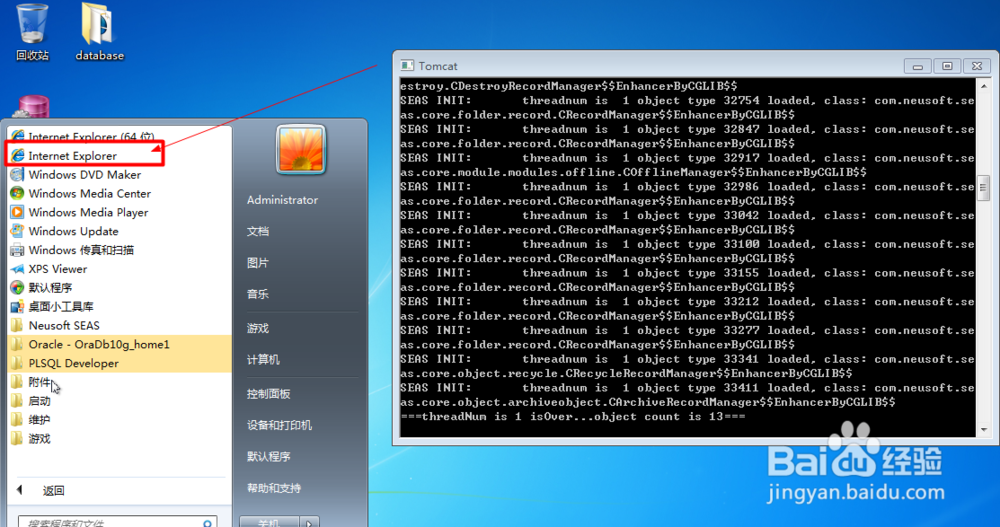Viewport: 1000px width, 527px height.
Task: Open Windows Media Center
Action: [89, 193]
